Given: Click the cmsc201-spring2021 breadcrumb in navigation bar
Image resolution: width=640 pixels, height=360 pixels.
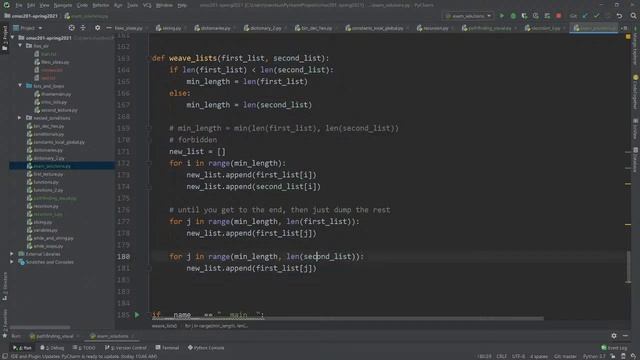Looking at the screenshot, I should click(x=31, y=16).
